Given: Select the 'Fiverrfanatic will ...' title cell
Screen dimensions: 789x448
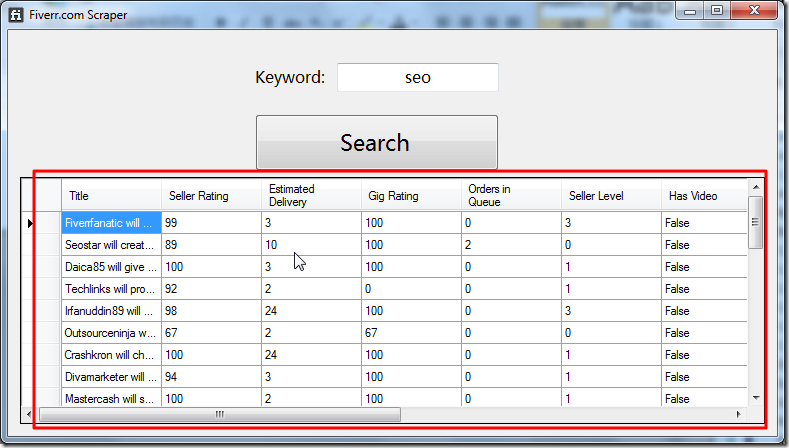Looking at the screenshot, I should coord(111,222).
